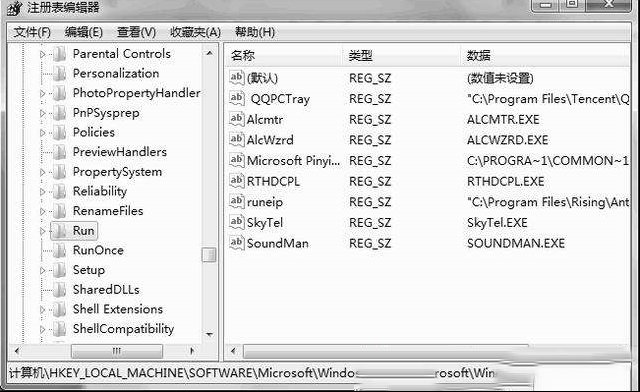Image resolution: width=640 pixels, height=392 pixels.
Task: Select the QQPCTray string value icon
Action: coord(237,98)
